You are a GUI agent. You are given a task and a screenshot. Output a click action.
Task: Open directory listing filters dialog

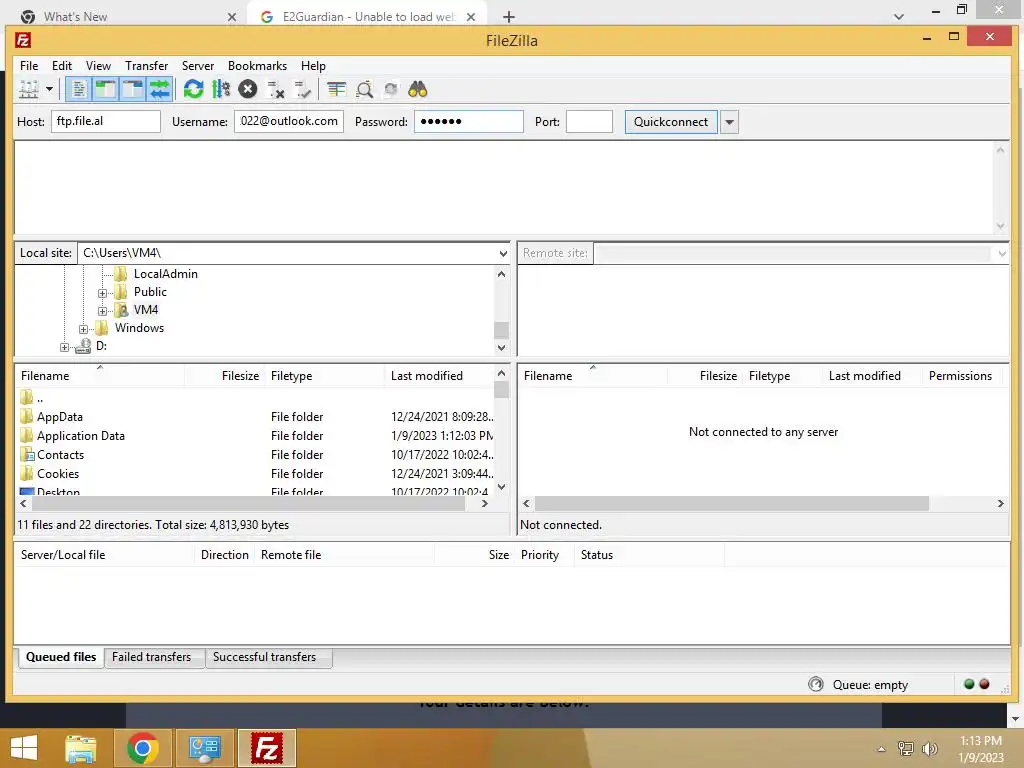337,89
